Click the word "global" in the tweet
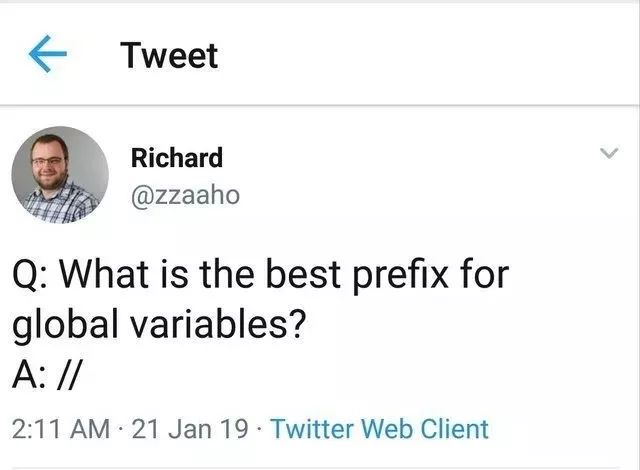 coord(59,325)
